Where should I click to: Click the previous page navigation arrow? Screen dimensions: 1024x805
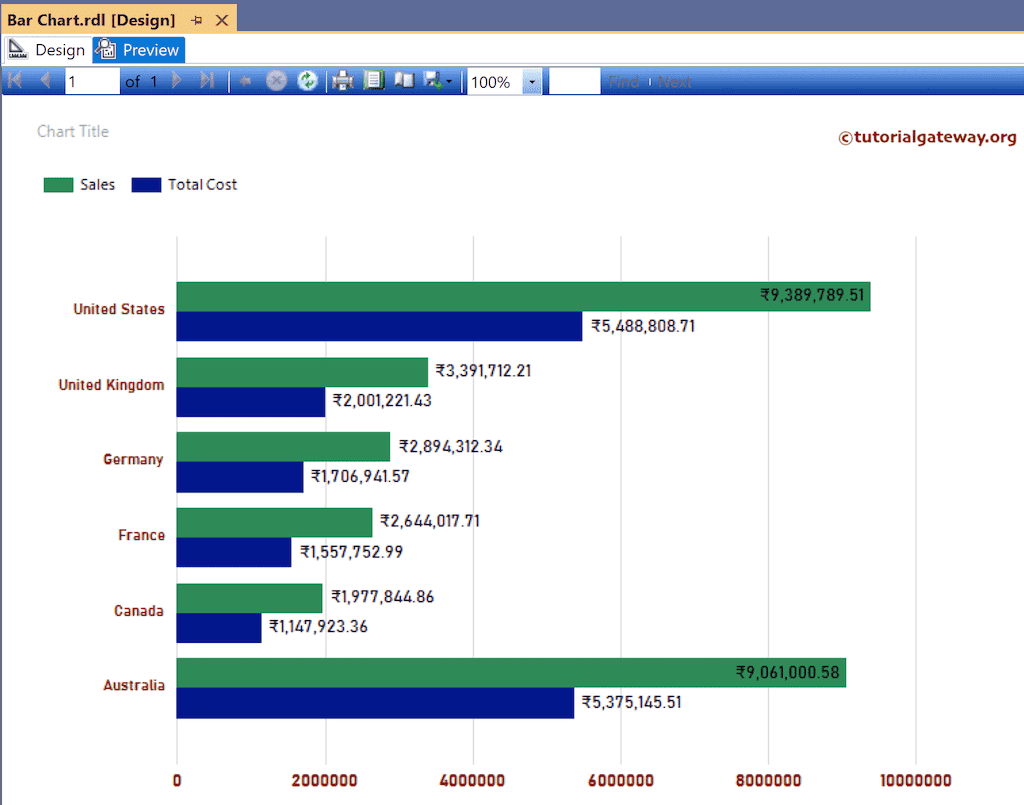(x=44, y=80)
